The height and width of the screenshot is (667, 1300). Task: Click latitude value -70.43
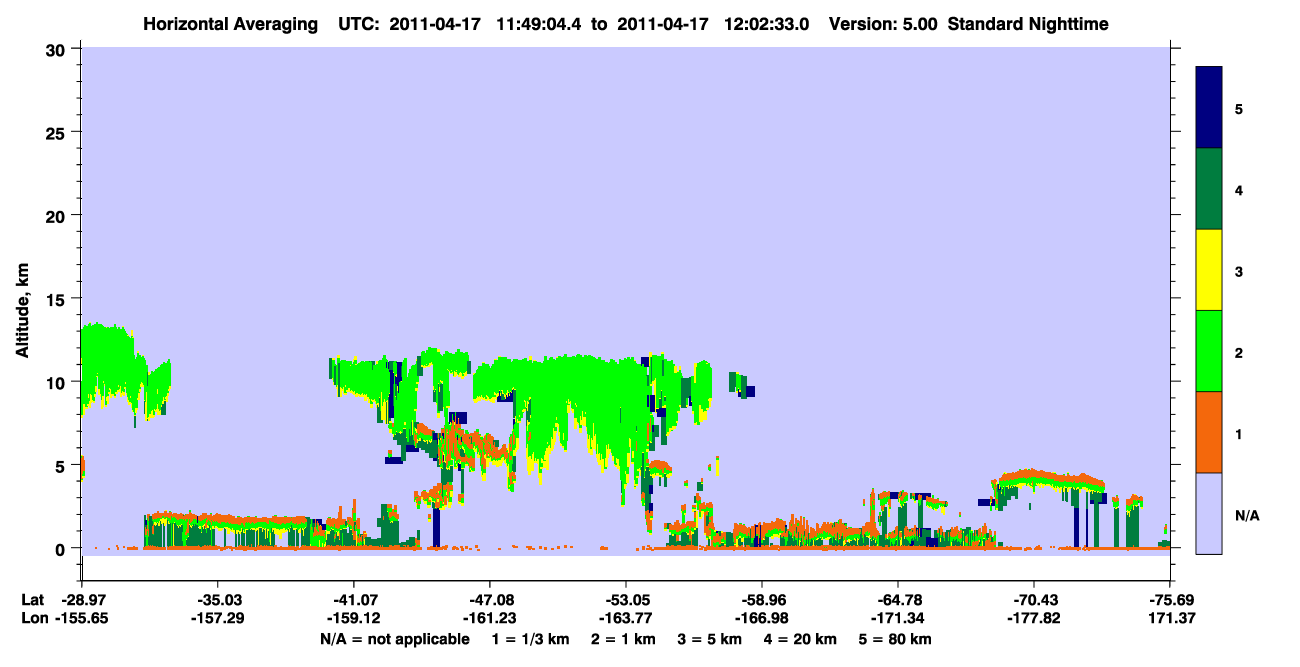click(1034, 600)
